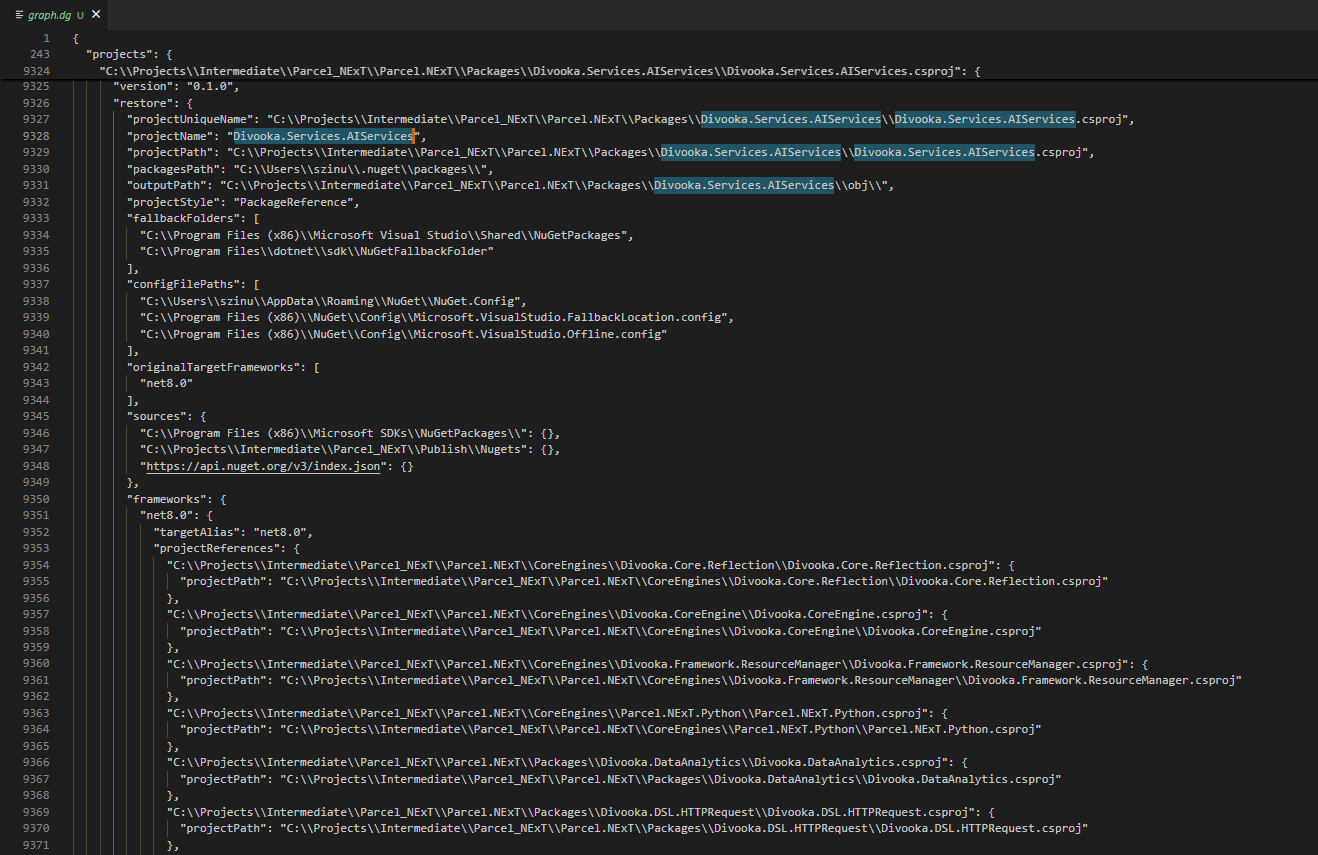Click the "PackageReference" value
Viewport: 1318px width, 855px height.
(296, 202)
